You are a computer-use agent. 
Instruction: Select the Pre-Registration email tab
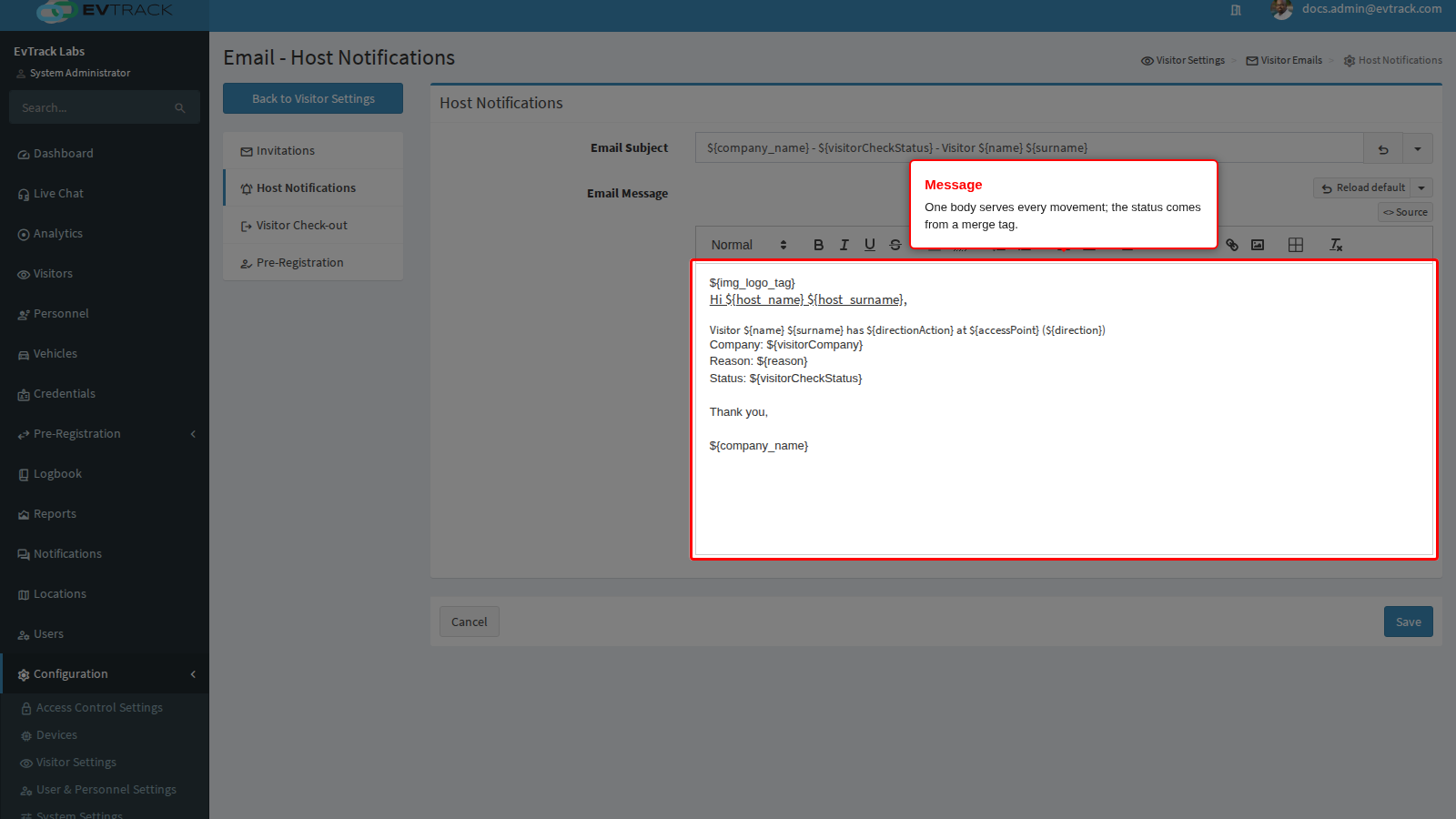pos(313,263)
